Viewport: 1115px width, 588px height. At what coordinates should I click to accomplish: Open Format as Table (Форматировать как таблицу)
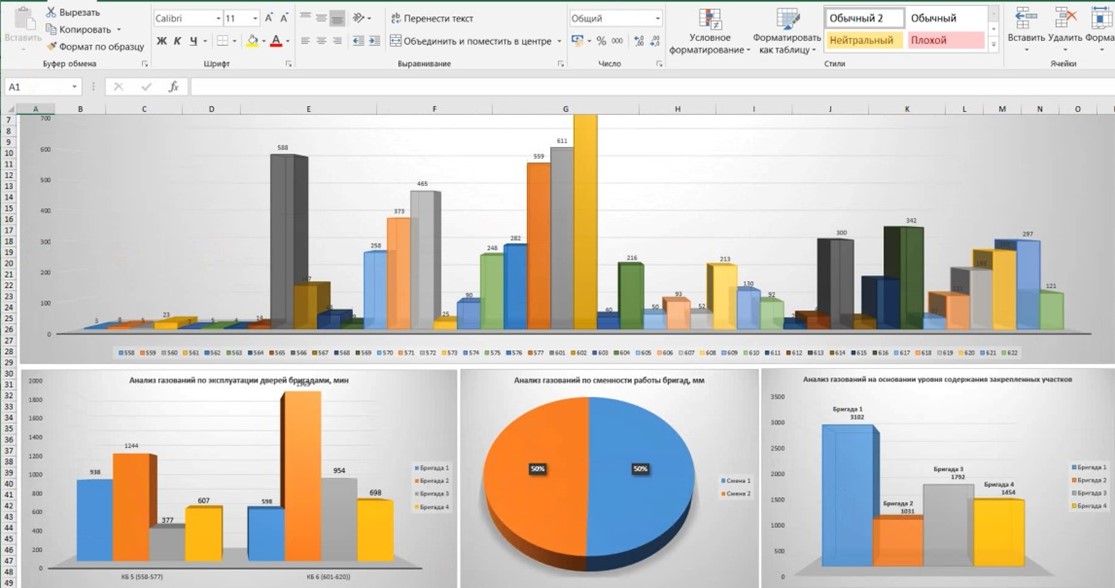coord(786,32)
